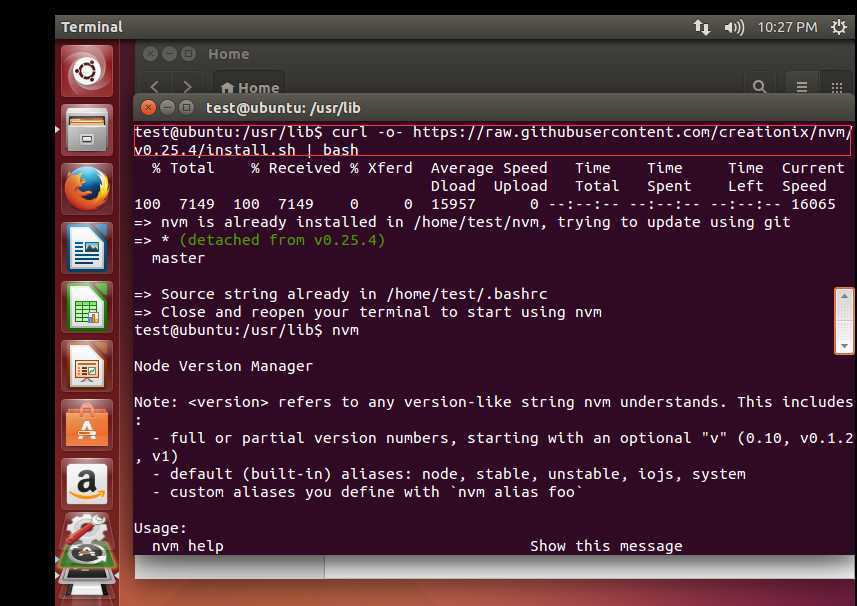Open Amazon shortcut in launcher
This screenshot has height=606, width=857.
(x=87, y=484)
